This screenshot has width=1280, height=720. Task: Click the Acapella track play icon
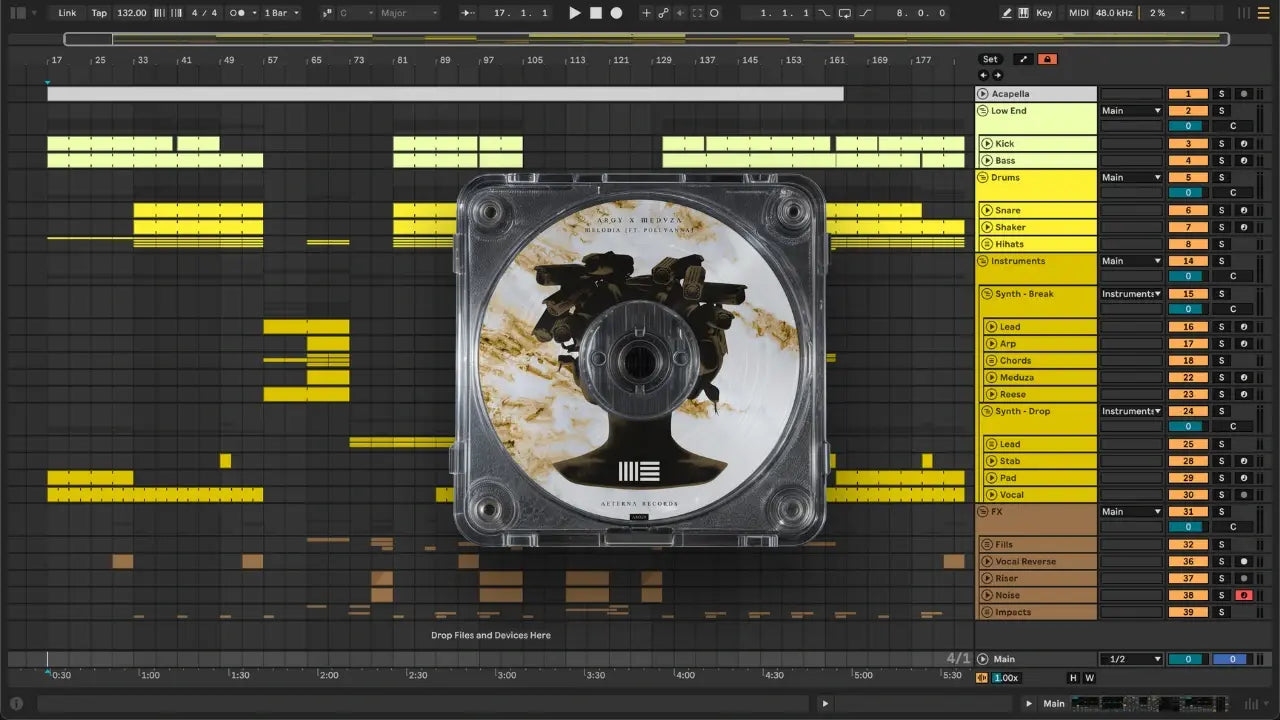tap(982, 94)
